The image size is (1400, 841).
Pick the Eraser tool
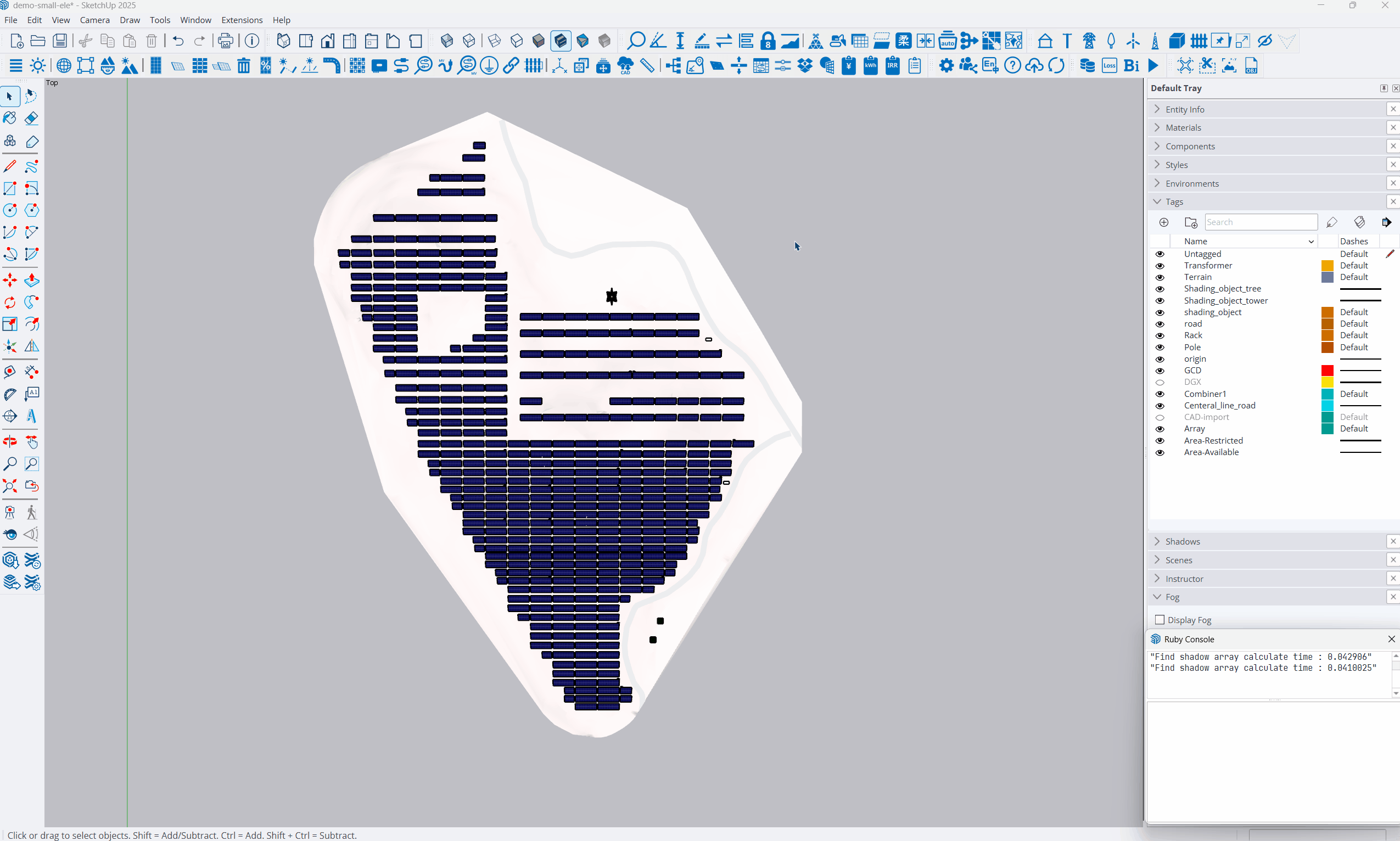point(32,119)
